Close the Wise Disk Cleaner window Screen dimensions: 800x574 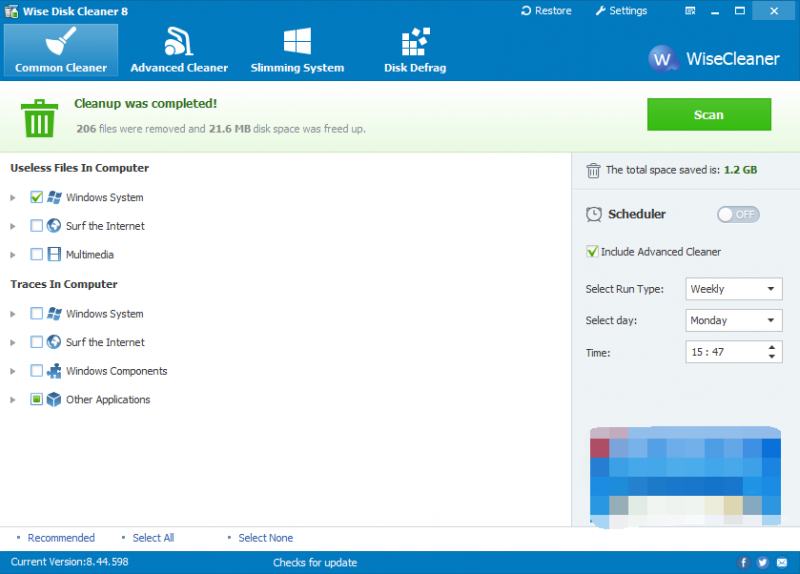774,11
